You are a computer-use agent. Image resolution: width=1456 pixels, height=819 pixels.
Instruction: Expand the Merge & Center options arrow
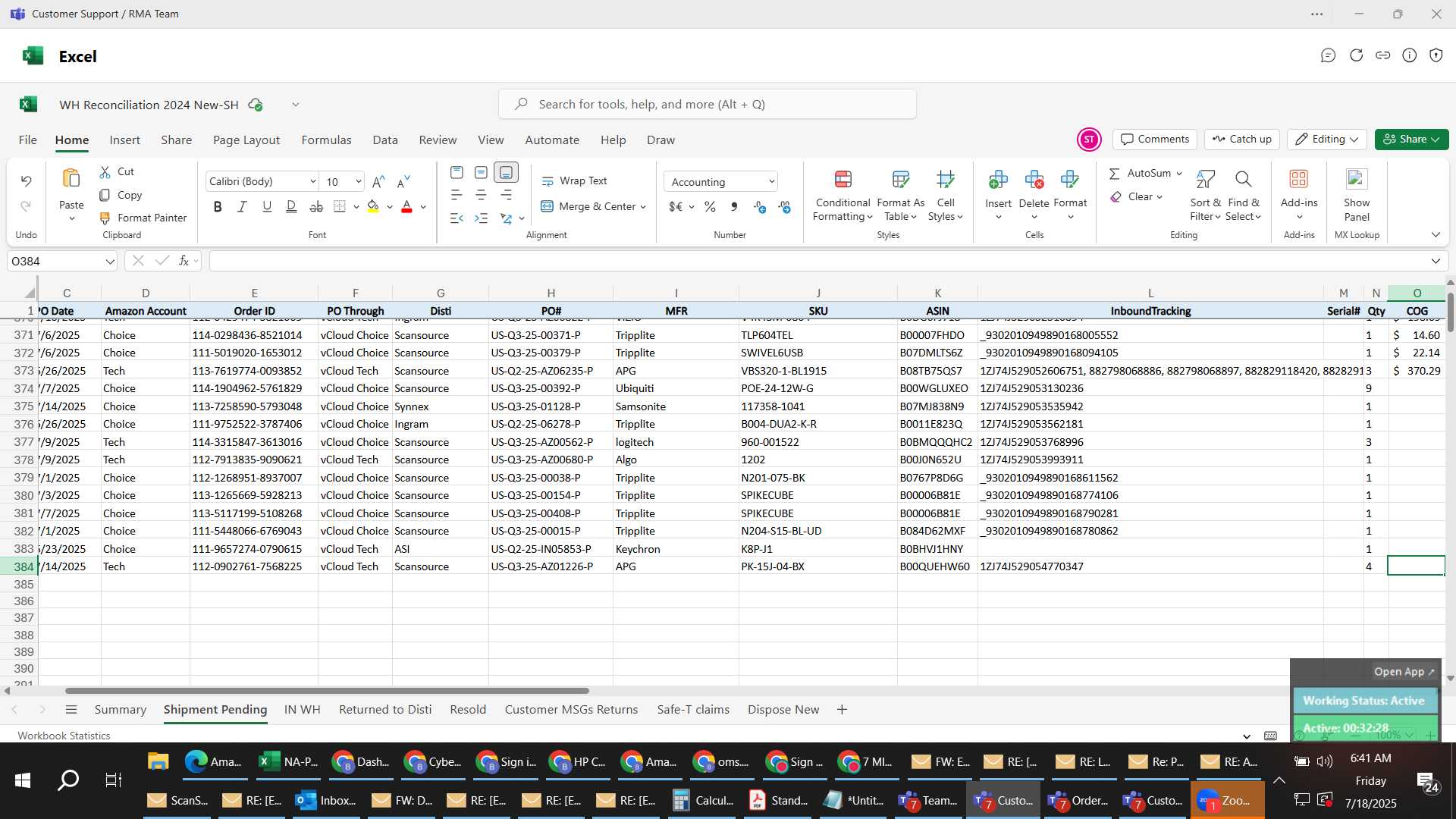pos(643,207)
